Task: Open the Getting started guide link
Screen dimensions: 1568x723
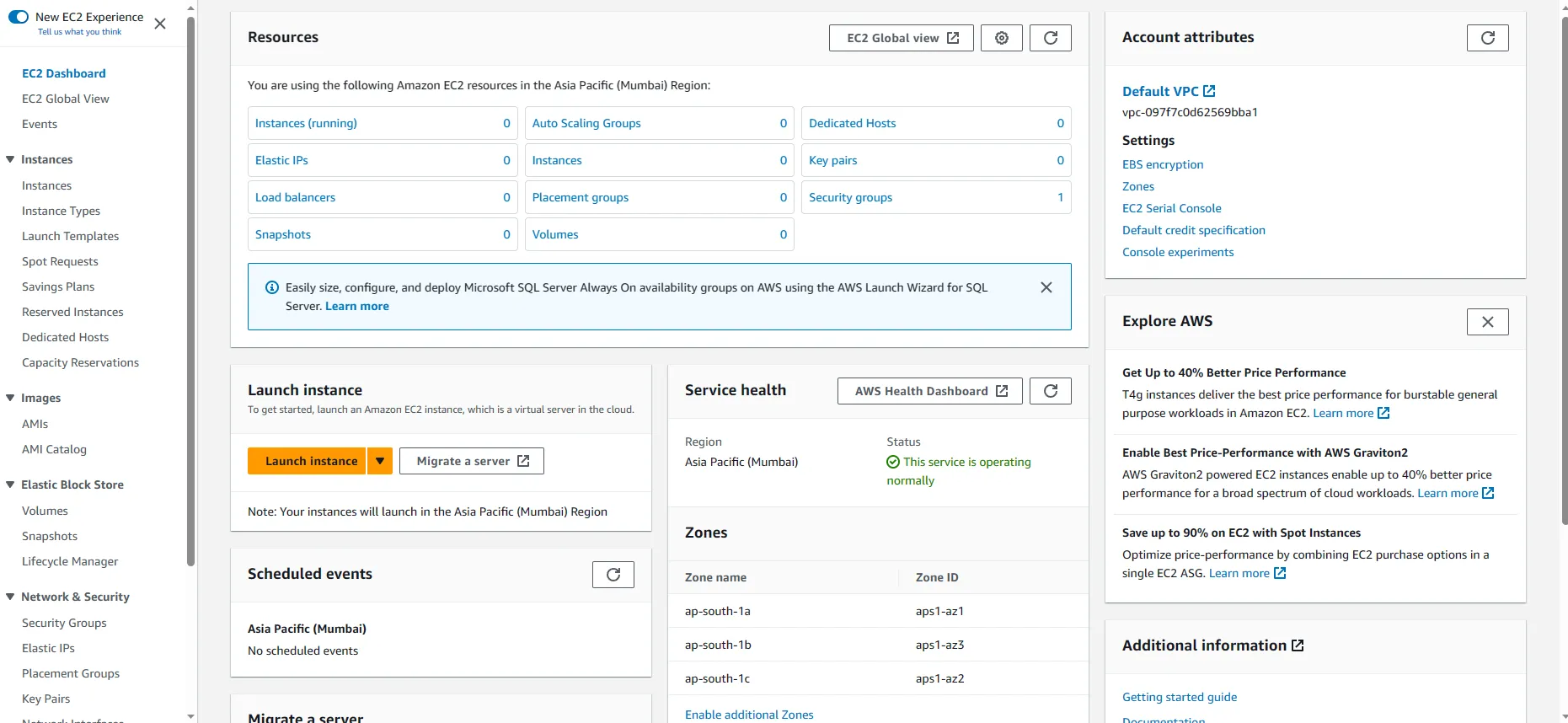Action: point(1180,697)
